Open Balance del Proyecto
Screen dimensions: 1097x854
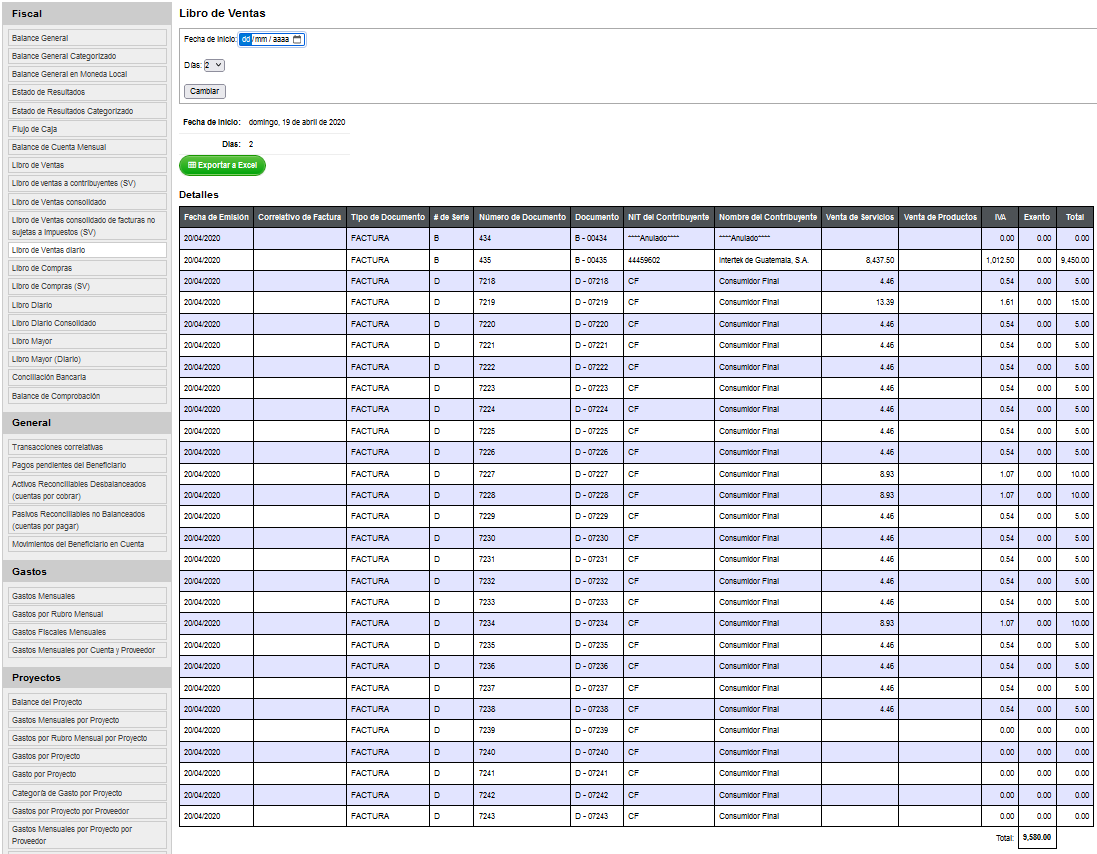[x=87, y=702]
